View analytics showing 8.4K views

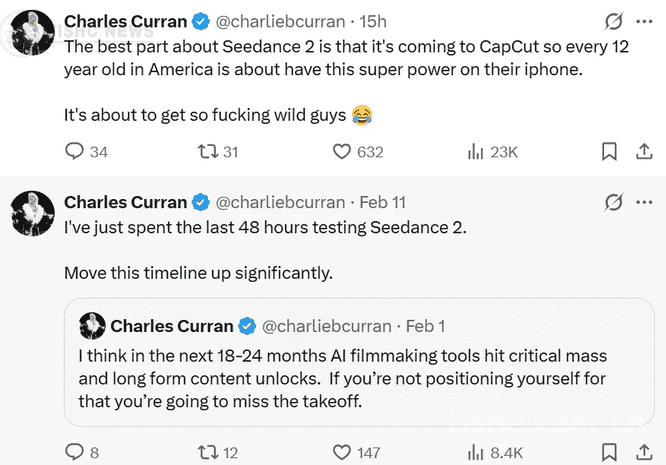tap(476, 453)
